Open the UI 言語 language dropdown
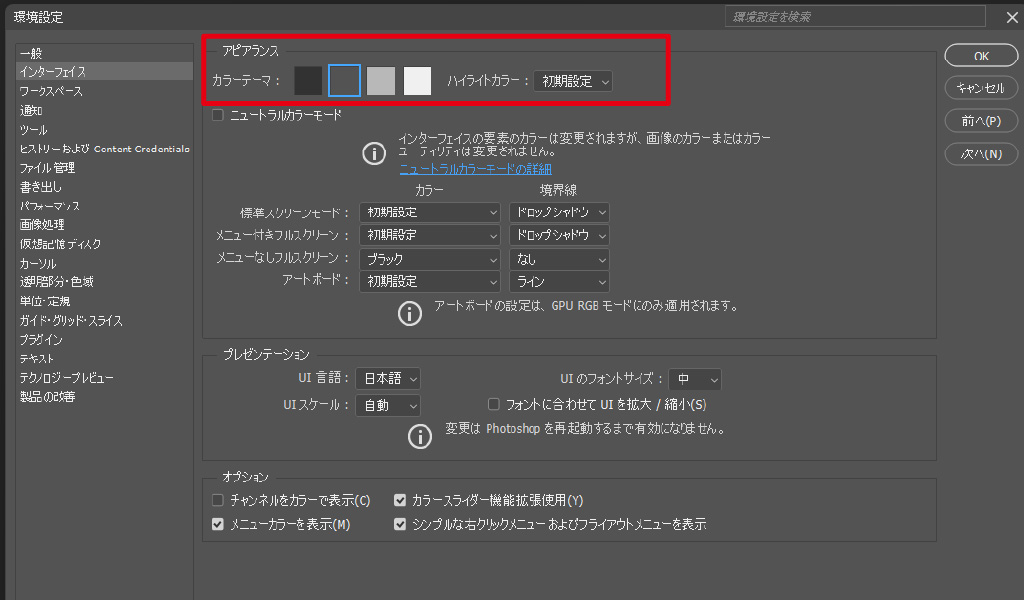The width and height of the screenshot is (1024, 600). [388, 379]
